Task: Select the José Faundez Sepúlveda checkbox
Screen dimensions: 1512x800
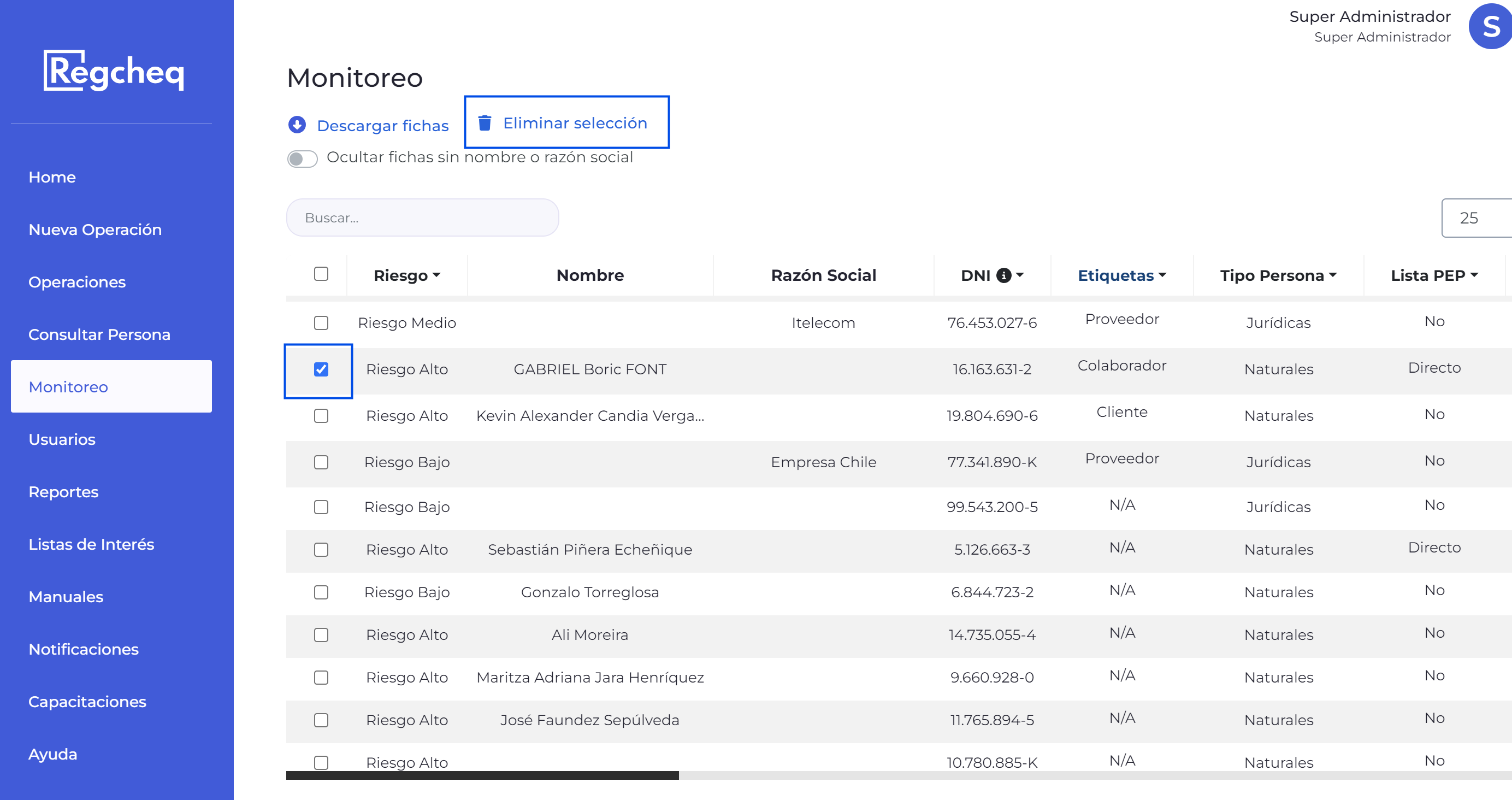Action: pos(321,720)
